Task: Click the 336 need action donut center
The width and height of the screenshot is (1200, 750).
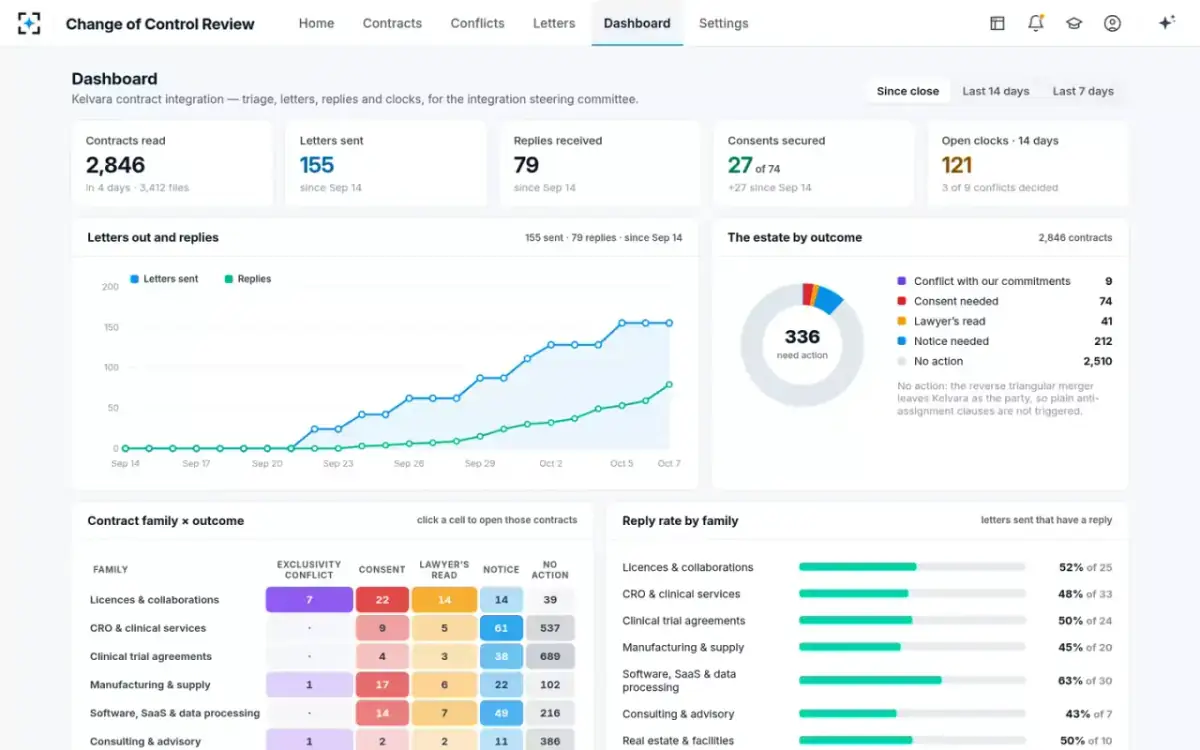Action: click(x=802, y=343)
